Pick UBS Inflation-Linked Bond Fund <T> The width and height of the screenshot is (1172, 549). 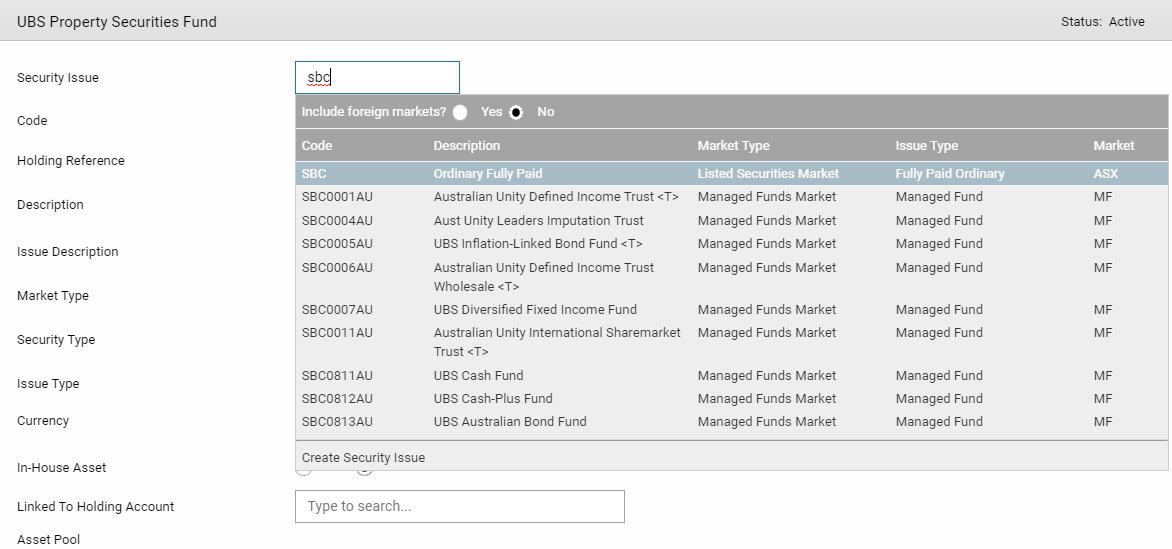(538, 244)
